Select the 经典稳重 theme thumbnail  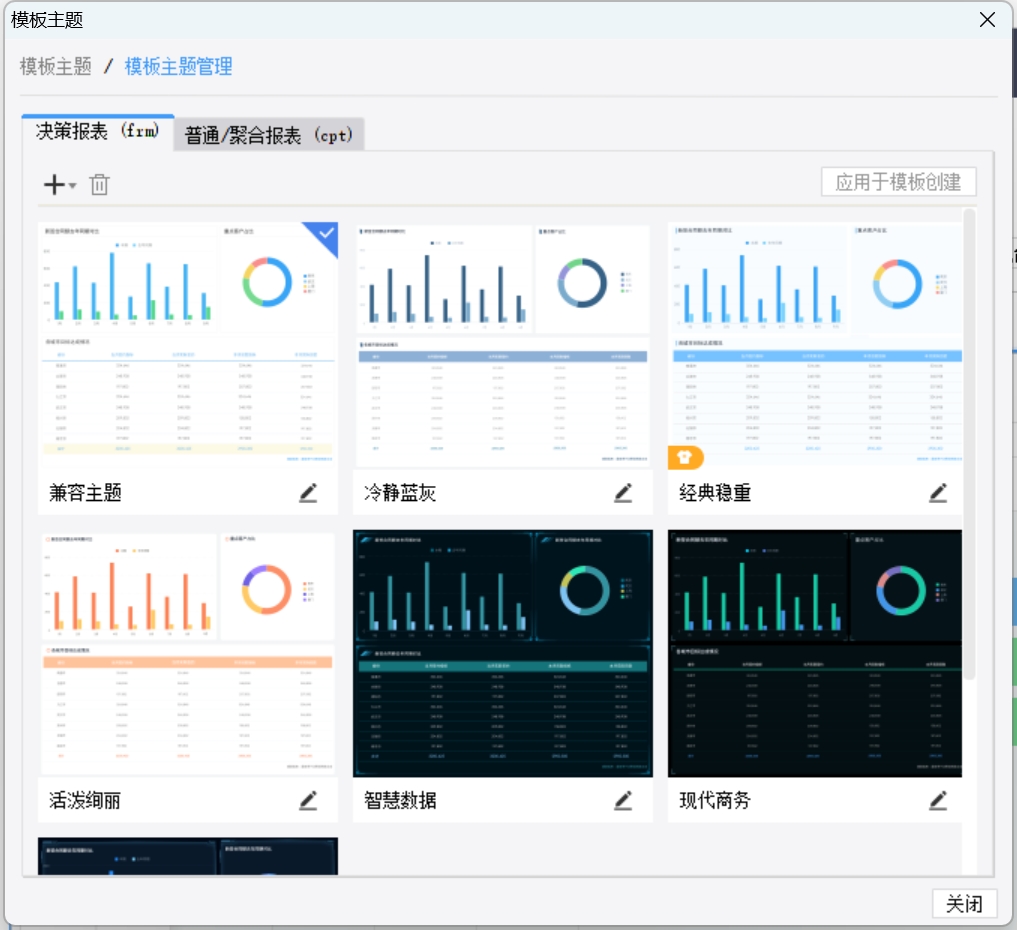click(x=815, y=344)
